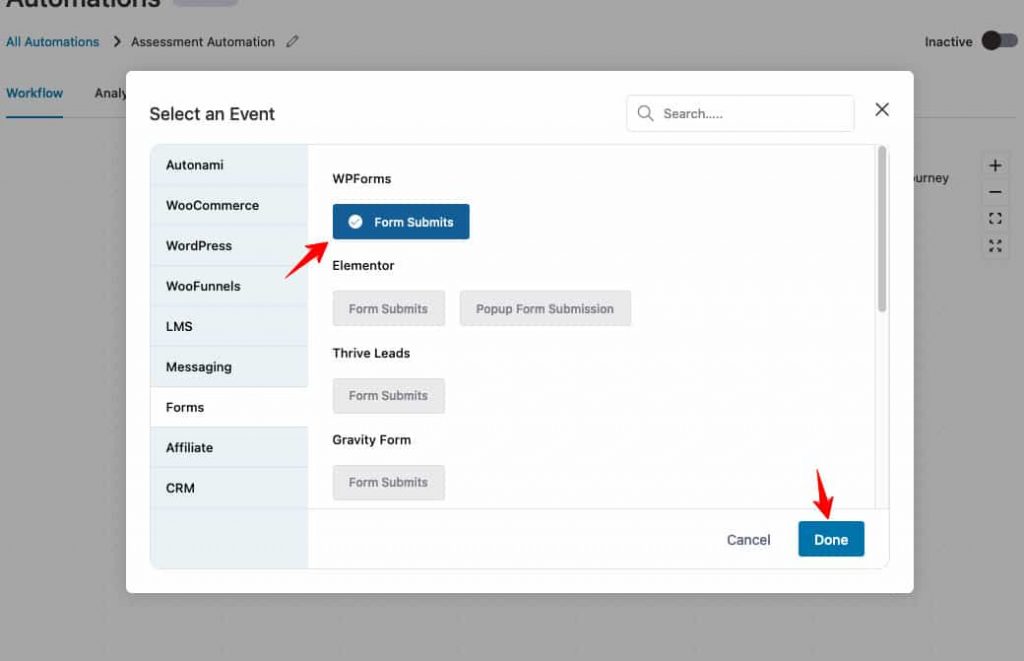
Task: Zoom out with the minus icon
Action: click(995, 192)
